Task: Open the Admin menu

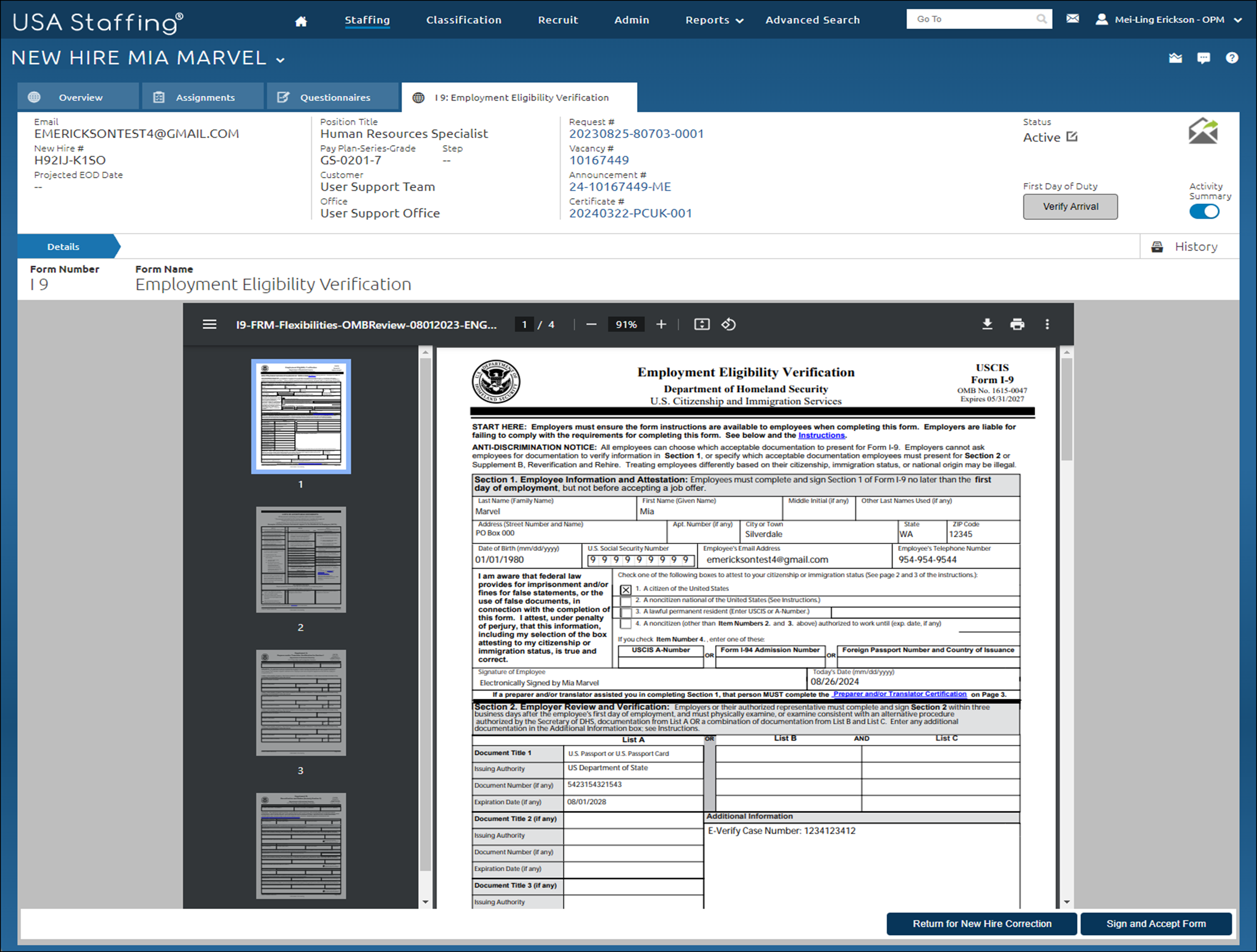Action: pyautogui.click(x=631, y=20)
